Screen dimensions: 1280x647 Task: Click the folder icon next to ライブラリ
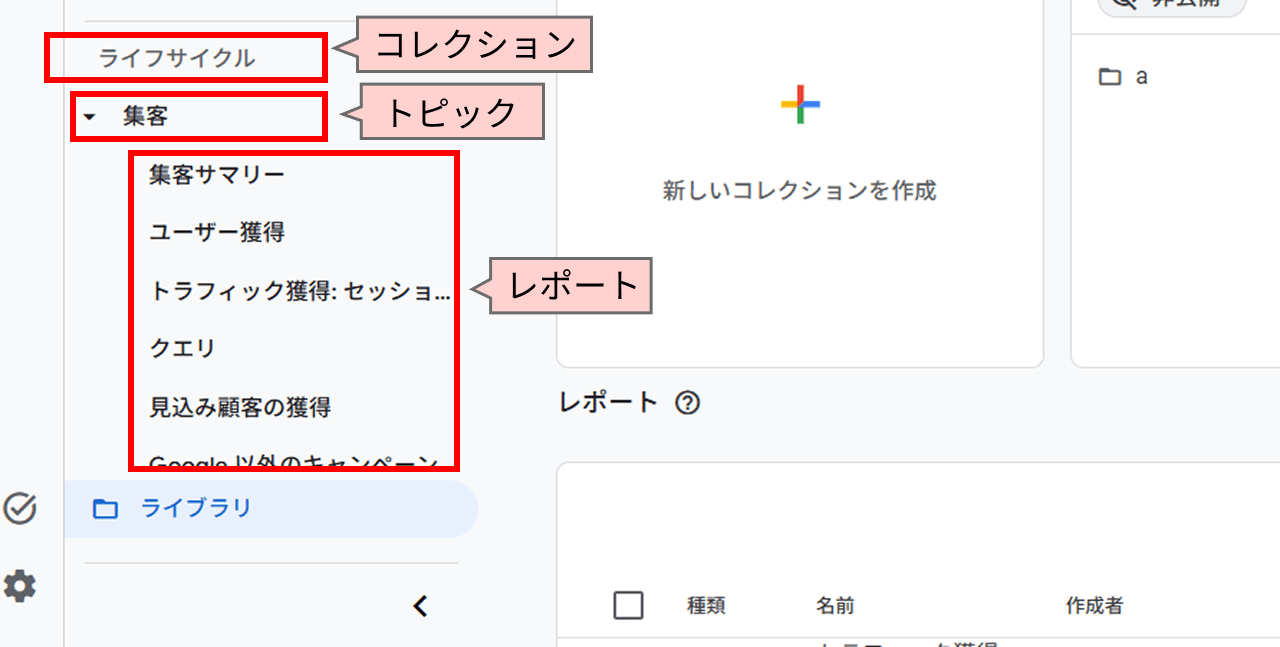click(x=105, y=509)
